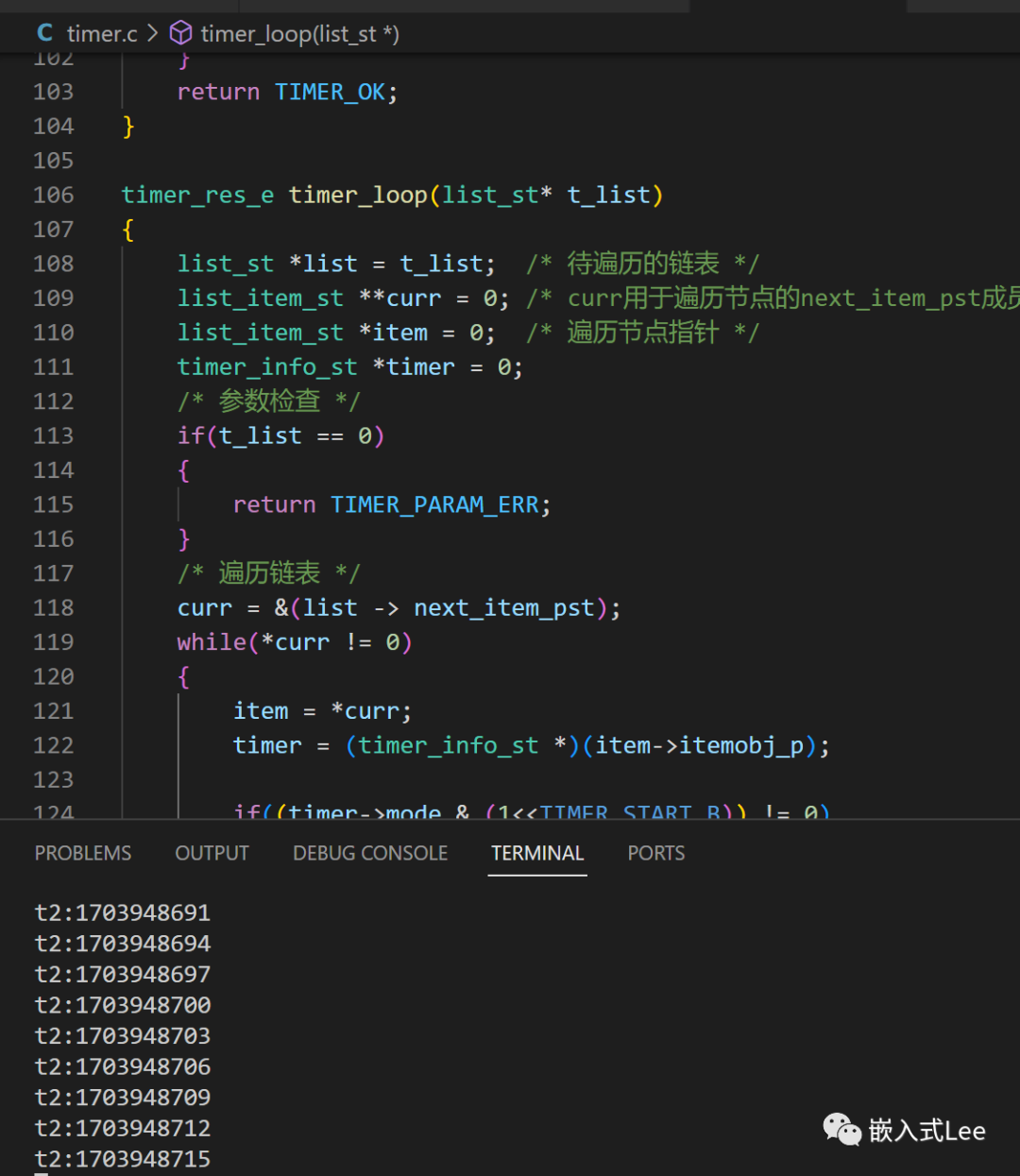Image resolution: width=1020 pixels, height=1176 pixels.
Task: Click the 遍历节点指针 comment on line 110
Action: pyautogui.click(x=642, y=332)
